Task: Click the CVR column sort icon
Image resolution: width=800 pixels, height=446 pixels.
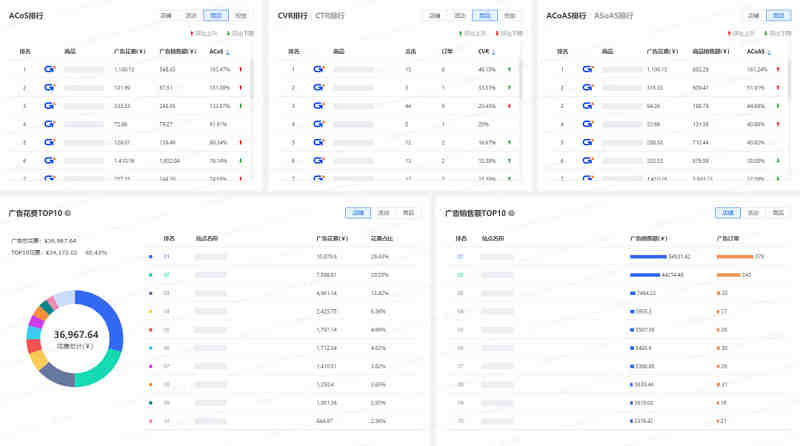Action: (x=496, y=52)
